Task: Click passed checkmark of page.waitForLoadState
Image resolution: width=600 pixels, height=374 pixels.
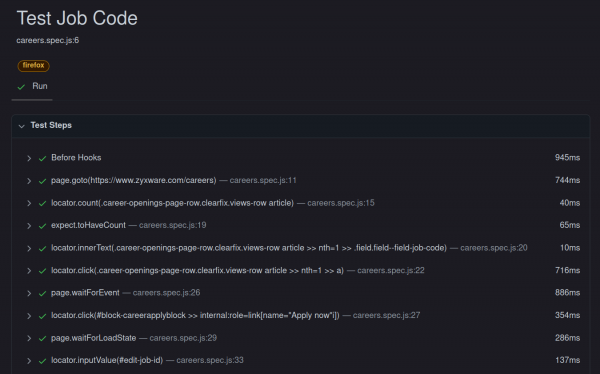Action: 42,338
